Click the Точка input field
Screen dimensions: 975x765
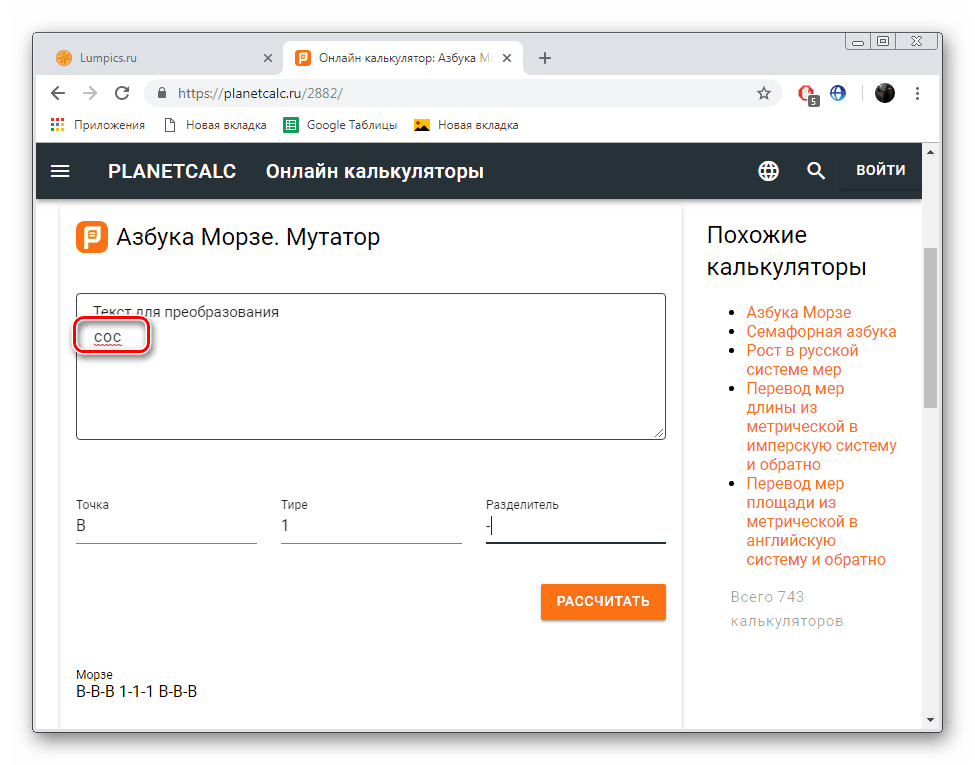166,526
